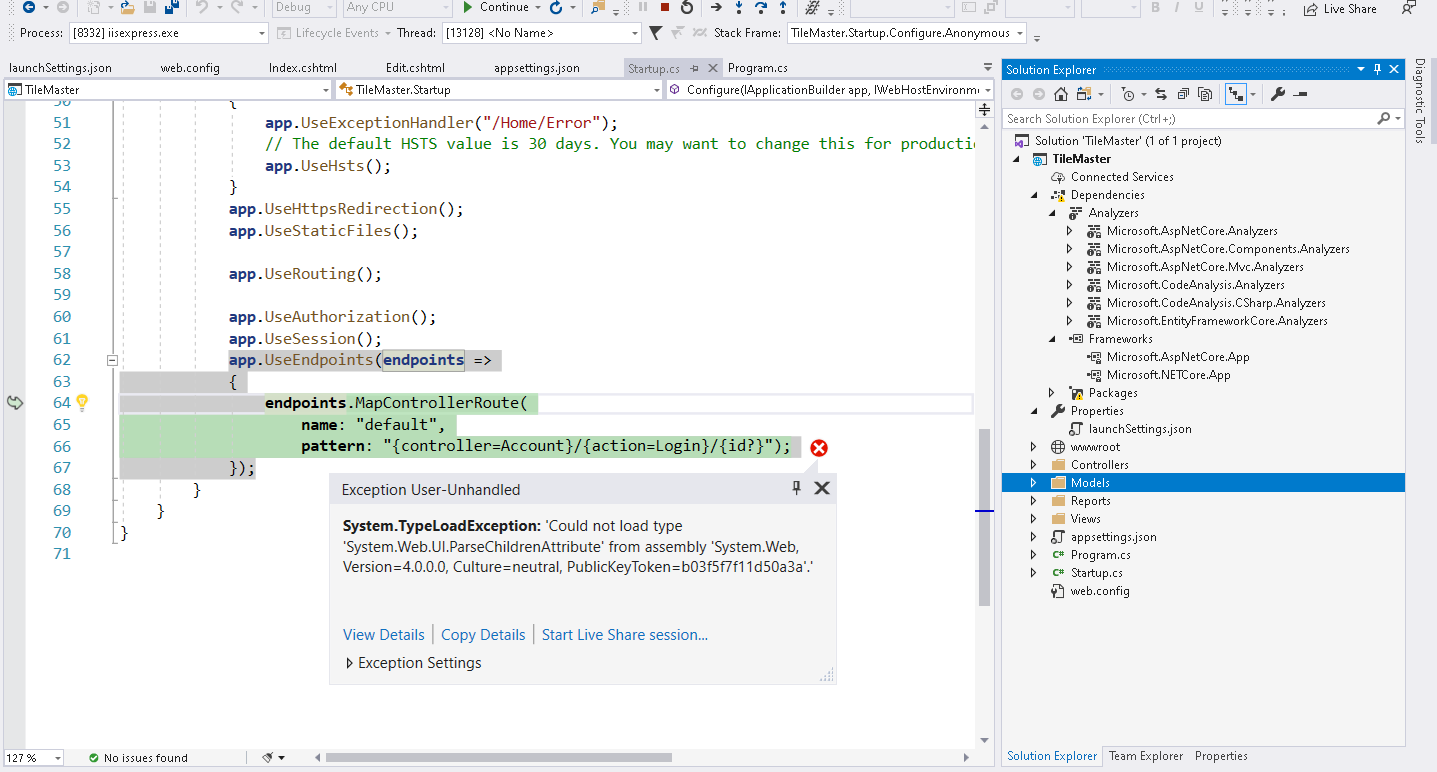Switch to the Program.cs tab
The image size is (1437, 772).
[757, 68]
